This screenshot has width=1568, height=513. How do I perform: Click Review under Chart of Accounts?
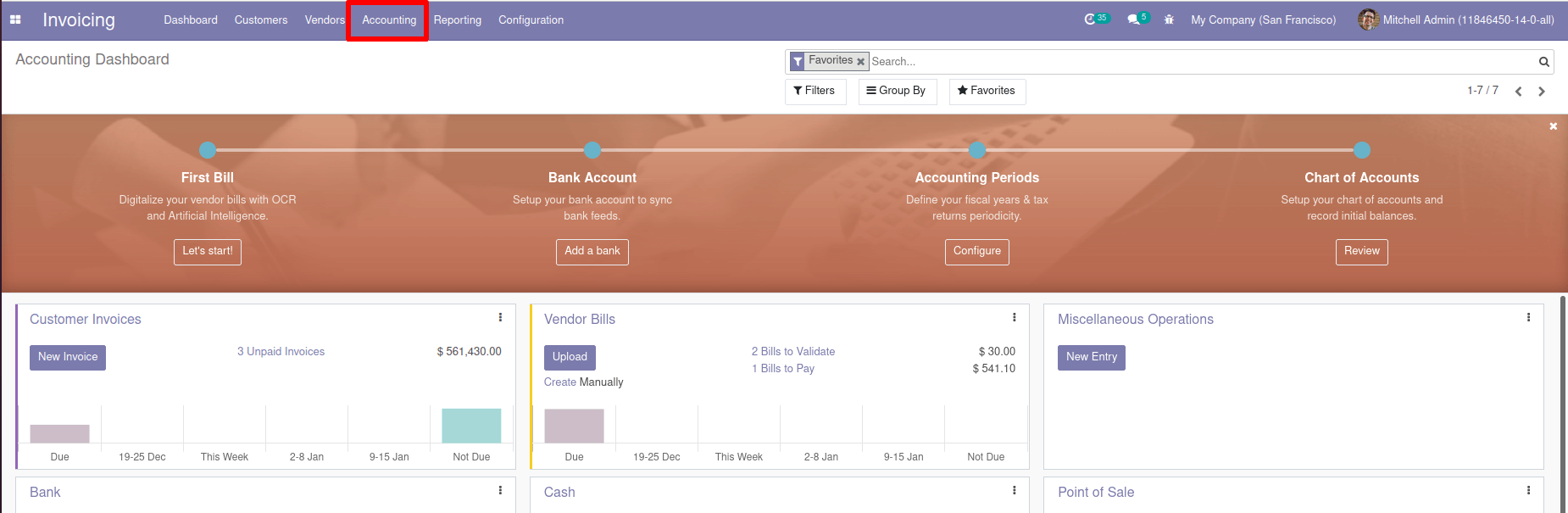coord(1362,252)
